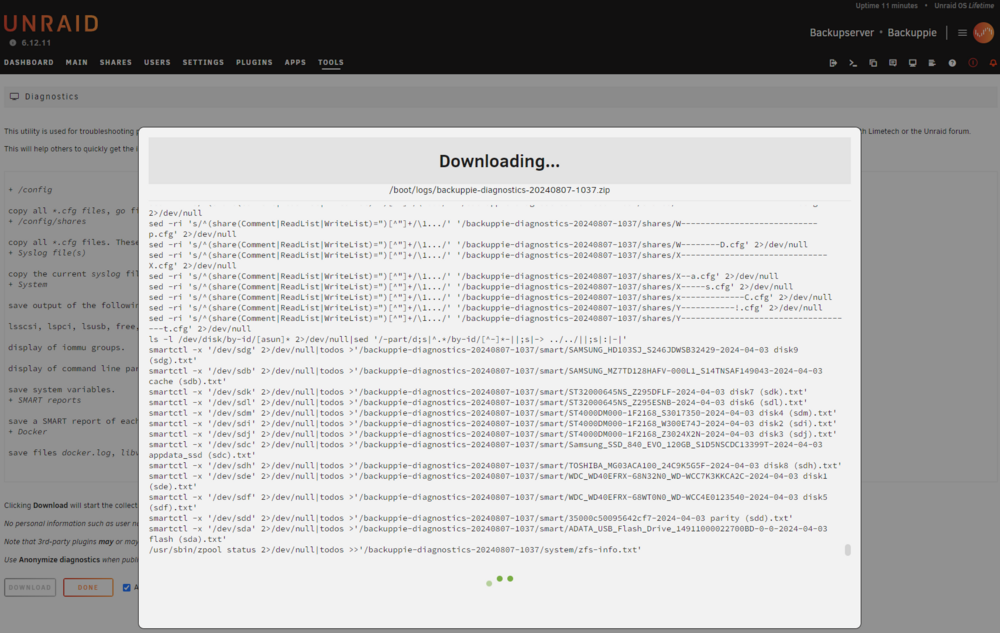Screen dimensions: 1000x633
Task: Click the red alert circle icon
Action: (973, 63)
